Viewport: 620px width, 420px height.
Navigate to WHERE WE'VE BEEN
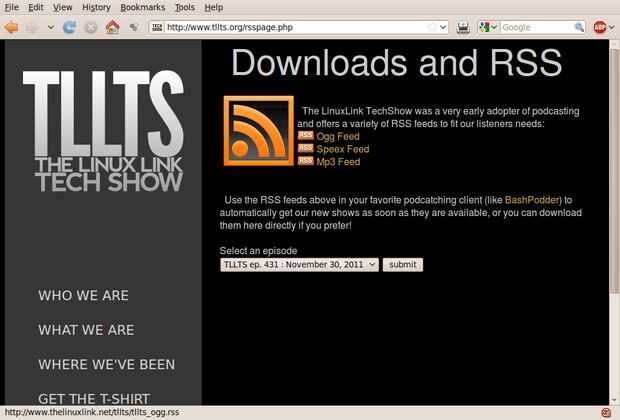pyautogui.click(x=107, y=364)
